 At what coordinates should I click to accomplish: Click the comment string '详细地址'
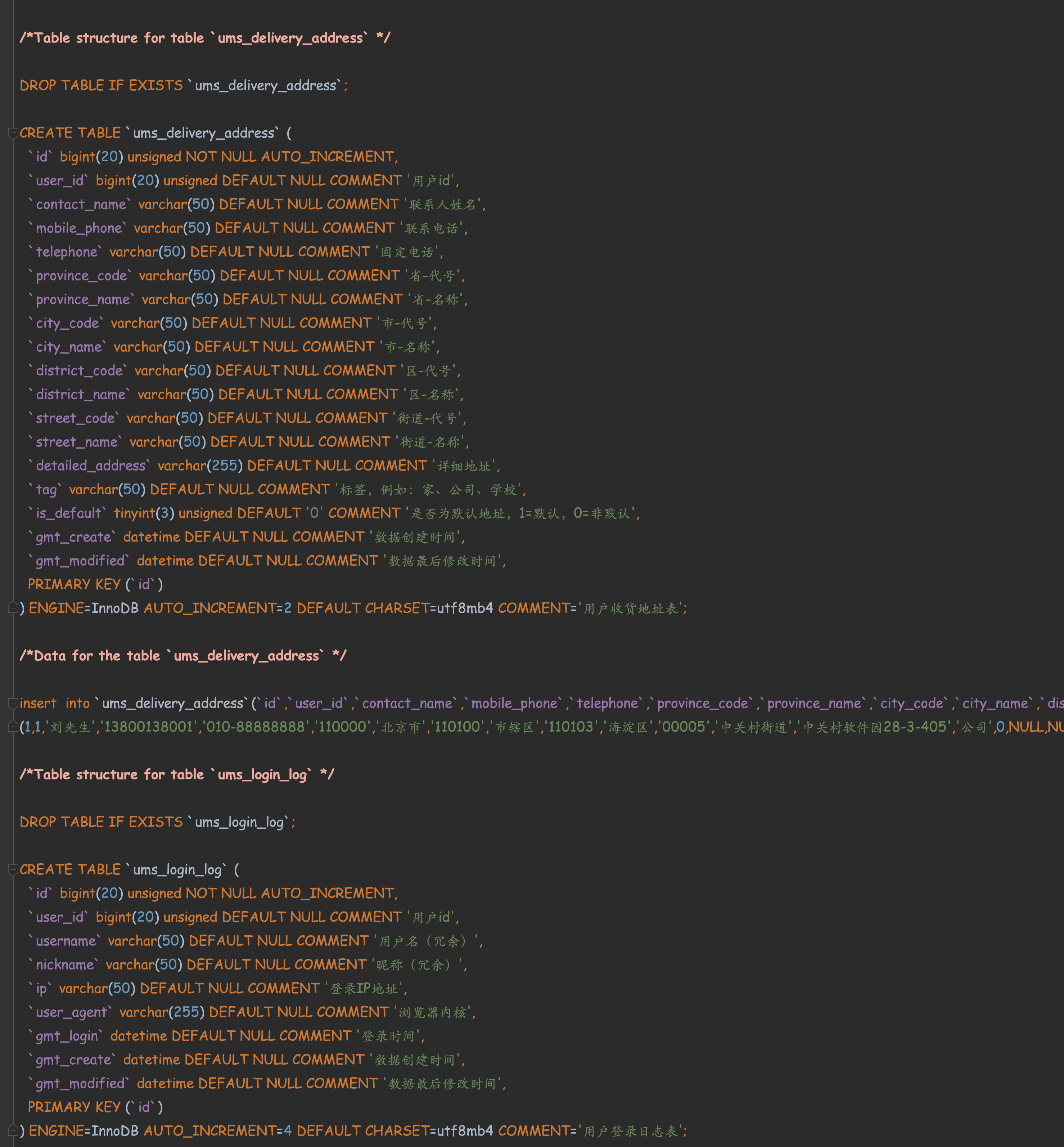pyautogui.click(x=464, y=466)
